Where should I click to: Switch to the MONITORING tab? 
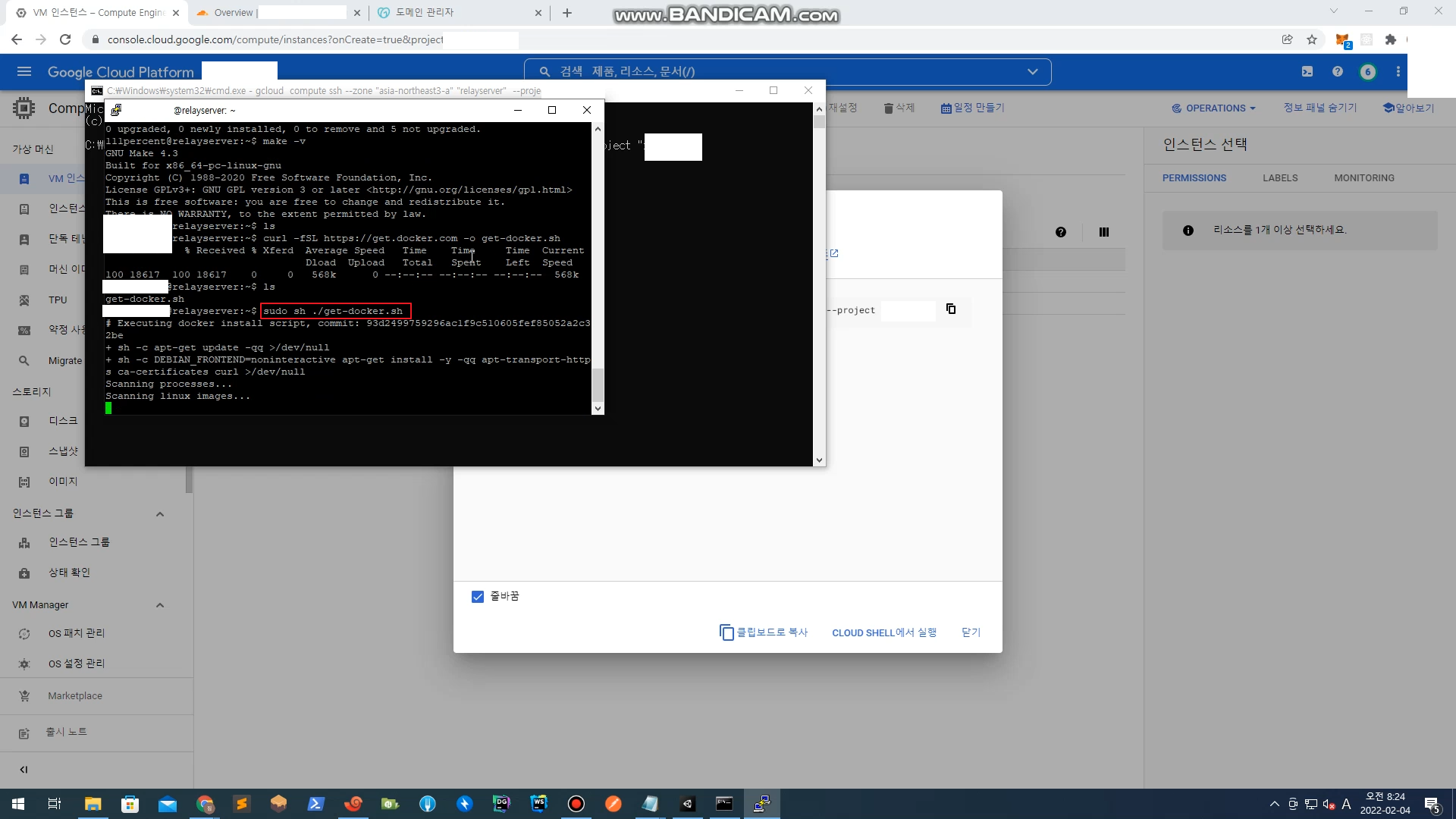click(x=1363, y=177)
